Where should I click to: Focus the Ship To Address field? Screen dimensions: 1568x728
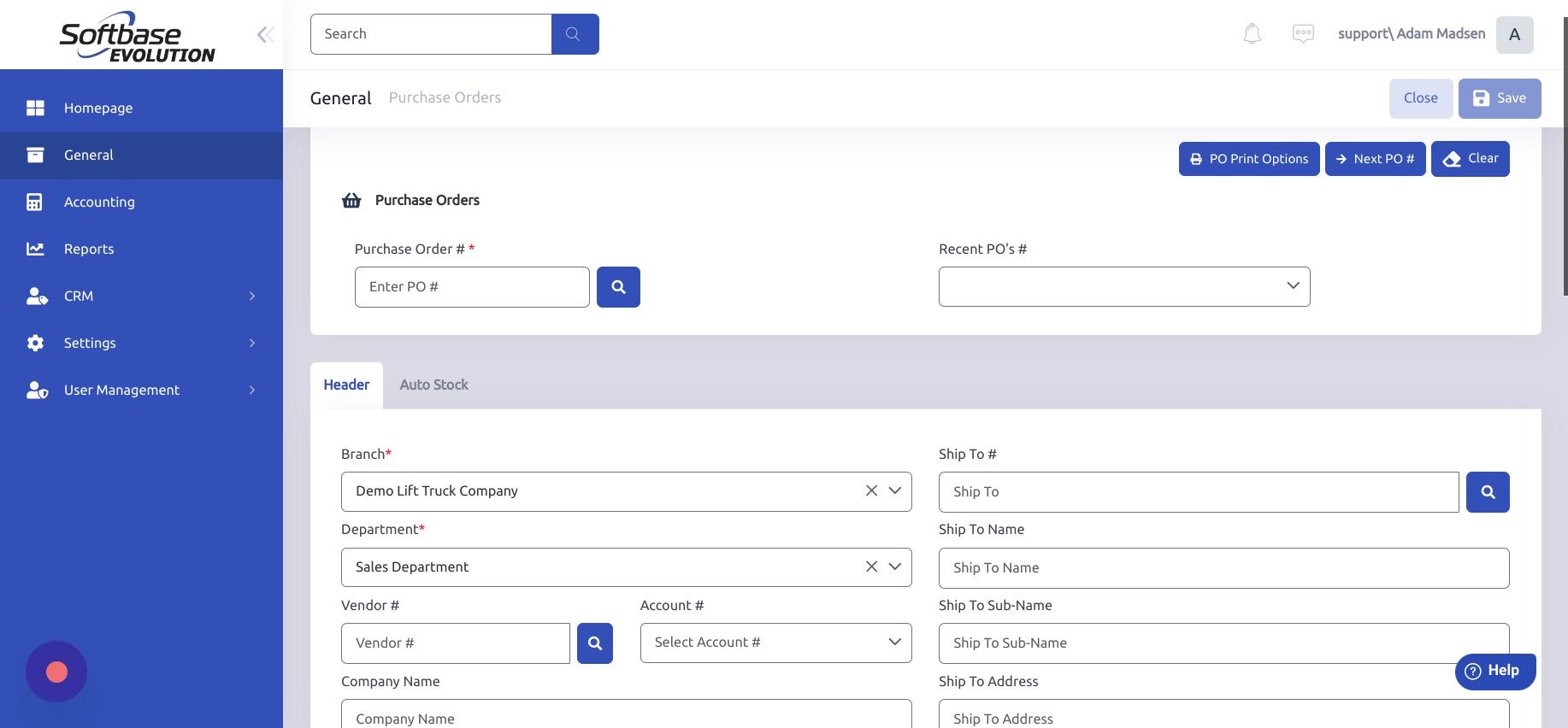tap(1223, 714)
